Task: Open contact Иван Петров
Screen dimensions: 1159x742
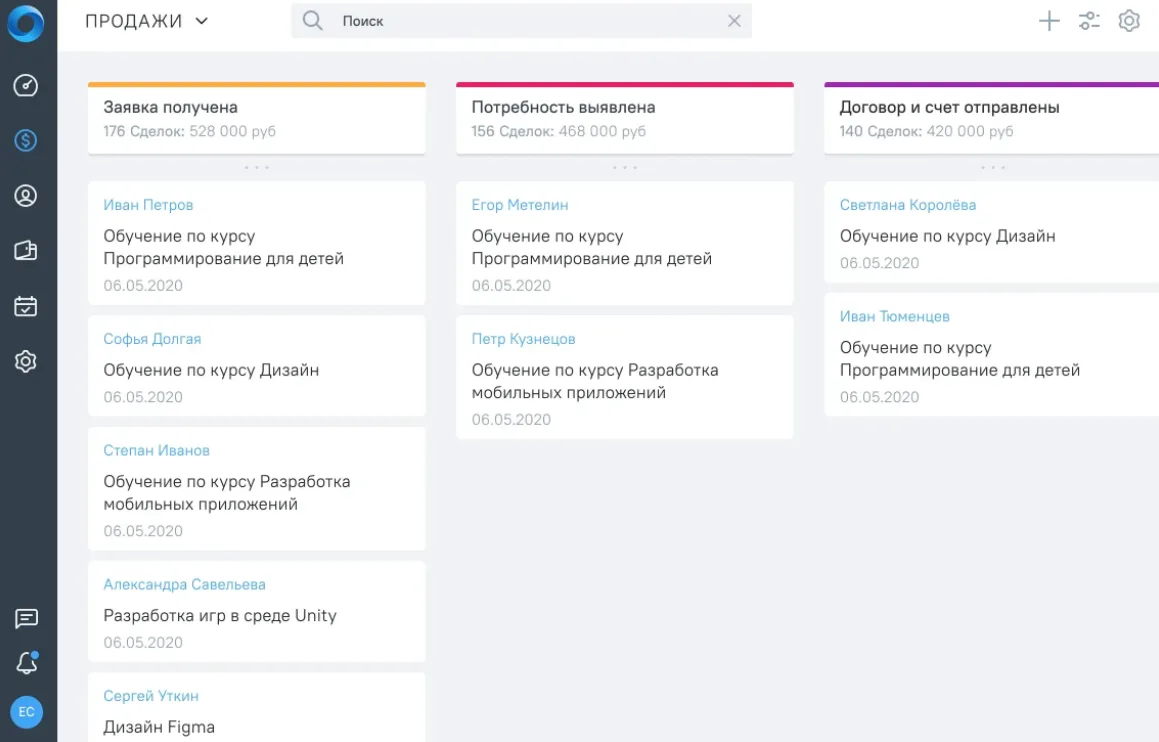Action: coord(148,205)
